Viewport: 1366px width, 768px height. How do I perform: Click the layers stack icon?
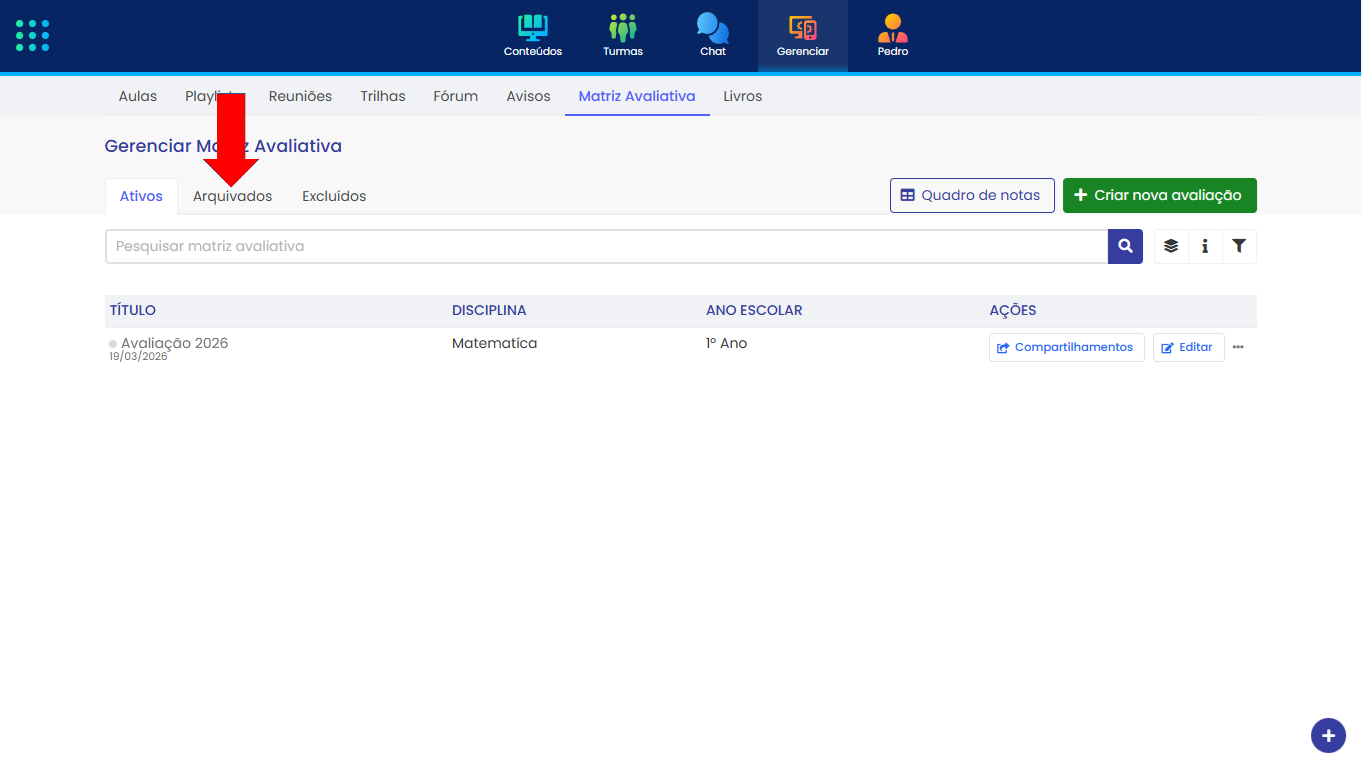pyautogui.click(x=1171, y=246)
